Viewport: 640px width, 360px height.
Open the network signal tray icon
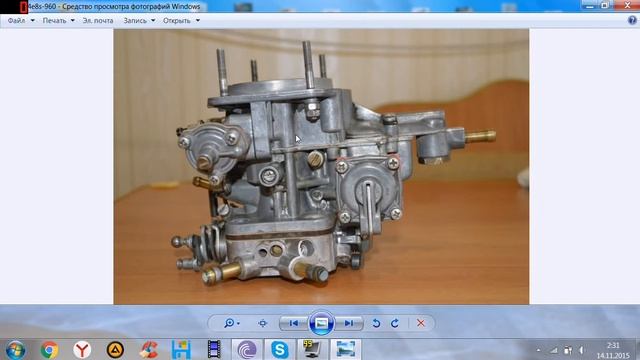[x=554, y=350]
